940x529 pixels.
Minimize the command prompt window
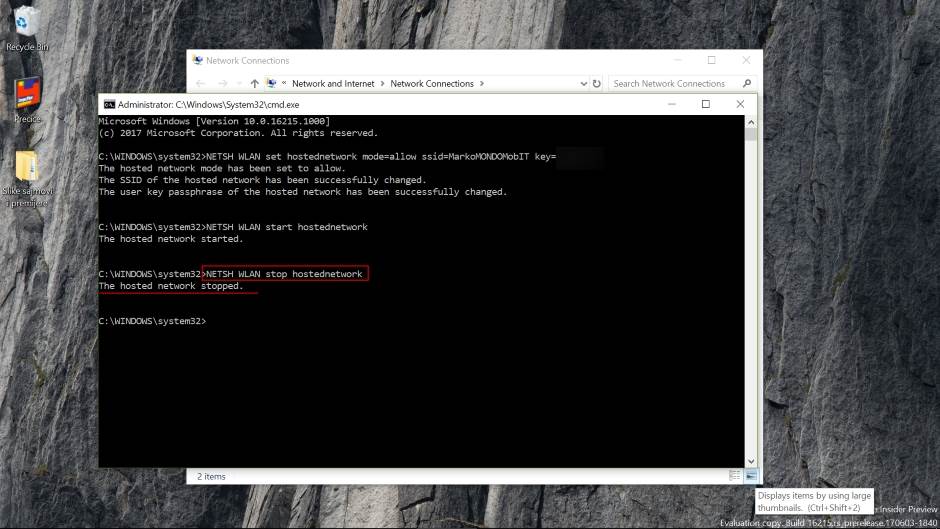pyautogui.click(x=670, y=104)
